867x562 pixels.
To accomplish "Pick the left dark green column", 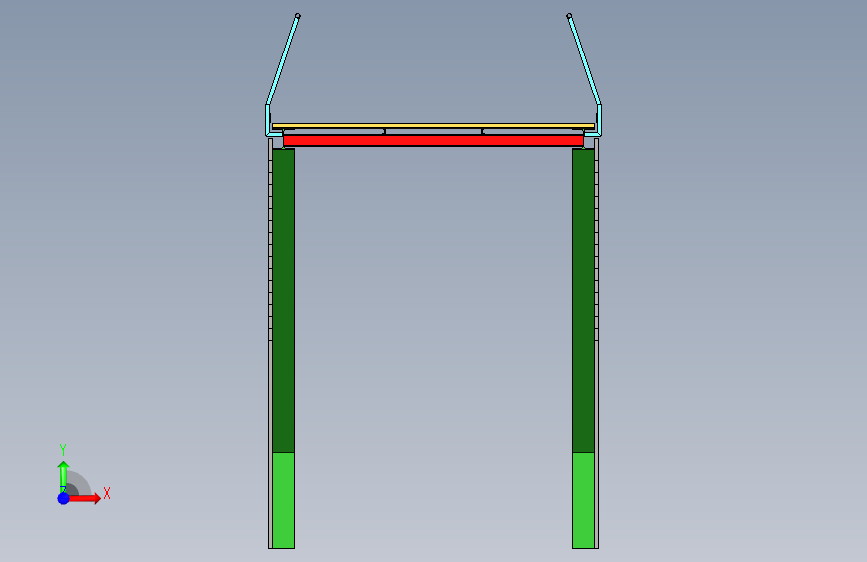I will click(x=284, y=301).
